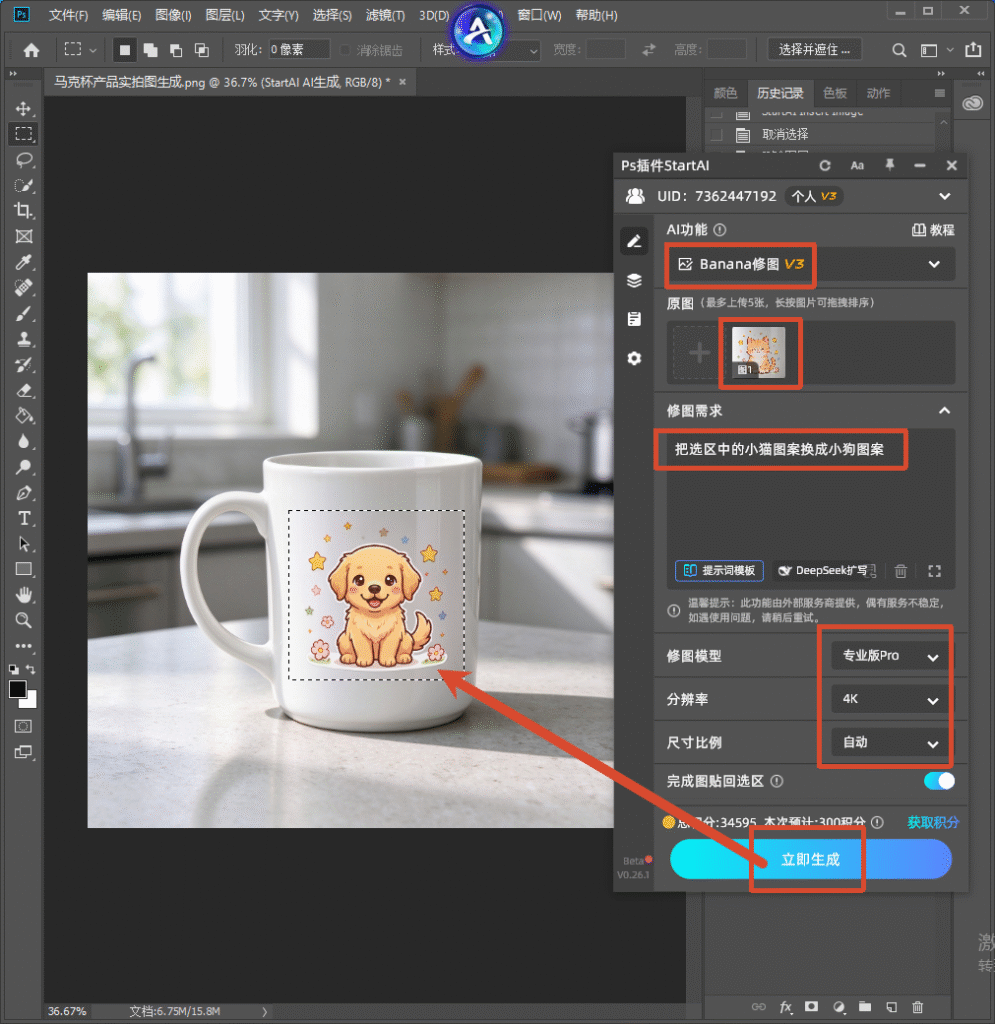Select the Blur tool

coord(24,441)
